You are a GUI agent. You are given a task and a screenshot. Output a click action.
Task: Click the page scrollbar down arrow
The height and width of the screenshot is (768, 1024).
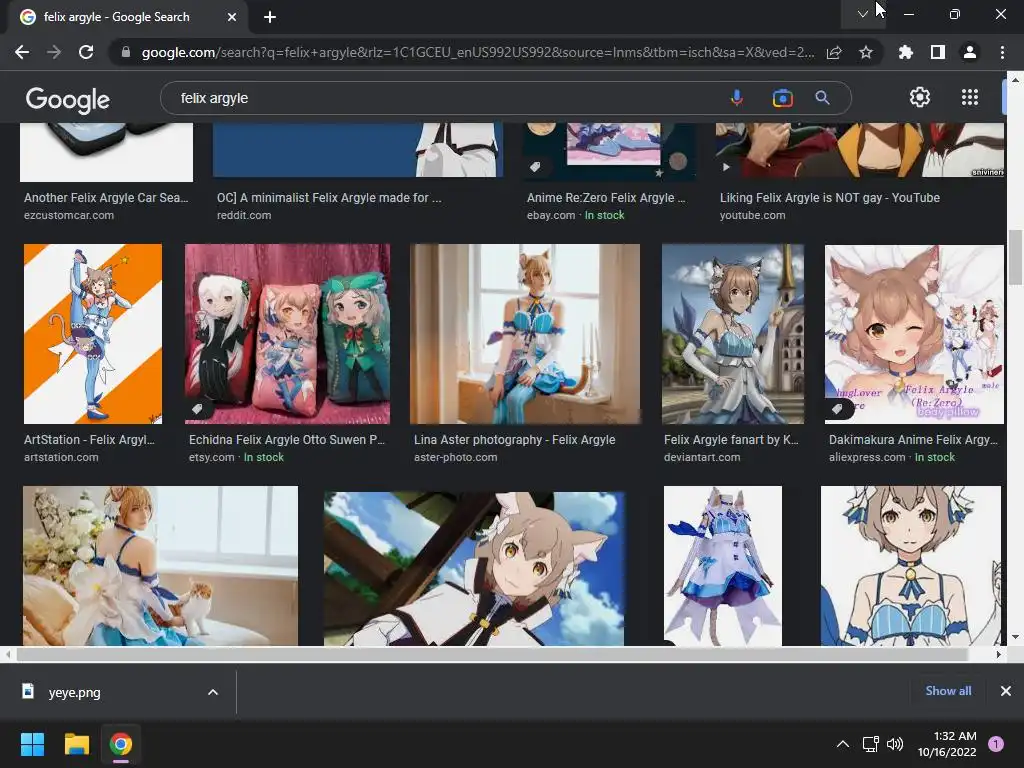(1015, 637)
